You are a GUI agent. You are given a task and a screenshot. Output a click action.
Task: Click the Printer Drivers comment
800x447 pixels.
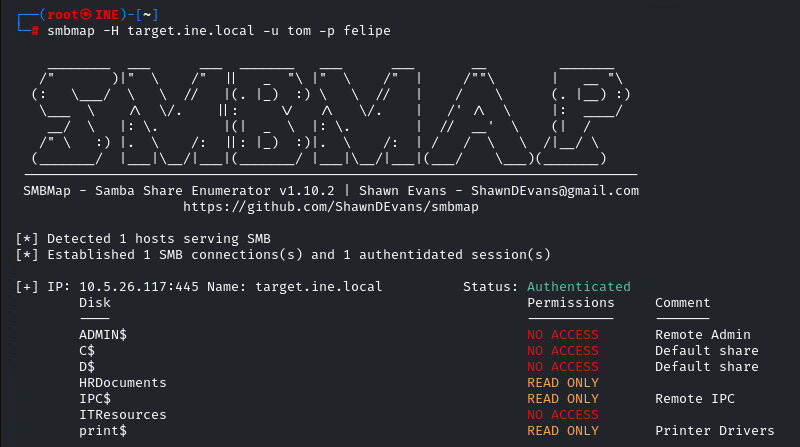pyautogui.click(x=714, y=431)
